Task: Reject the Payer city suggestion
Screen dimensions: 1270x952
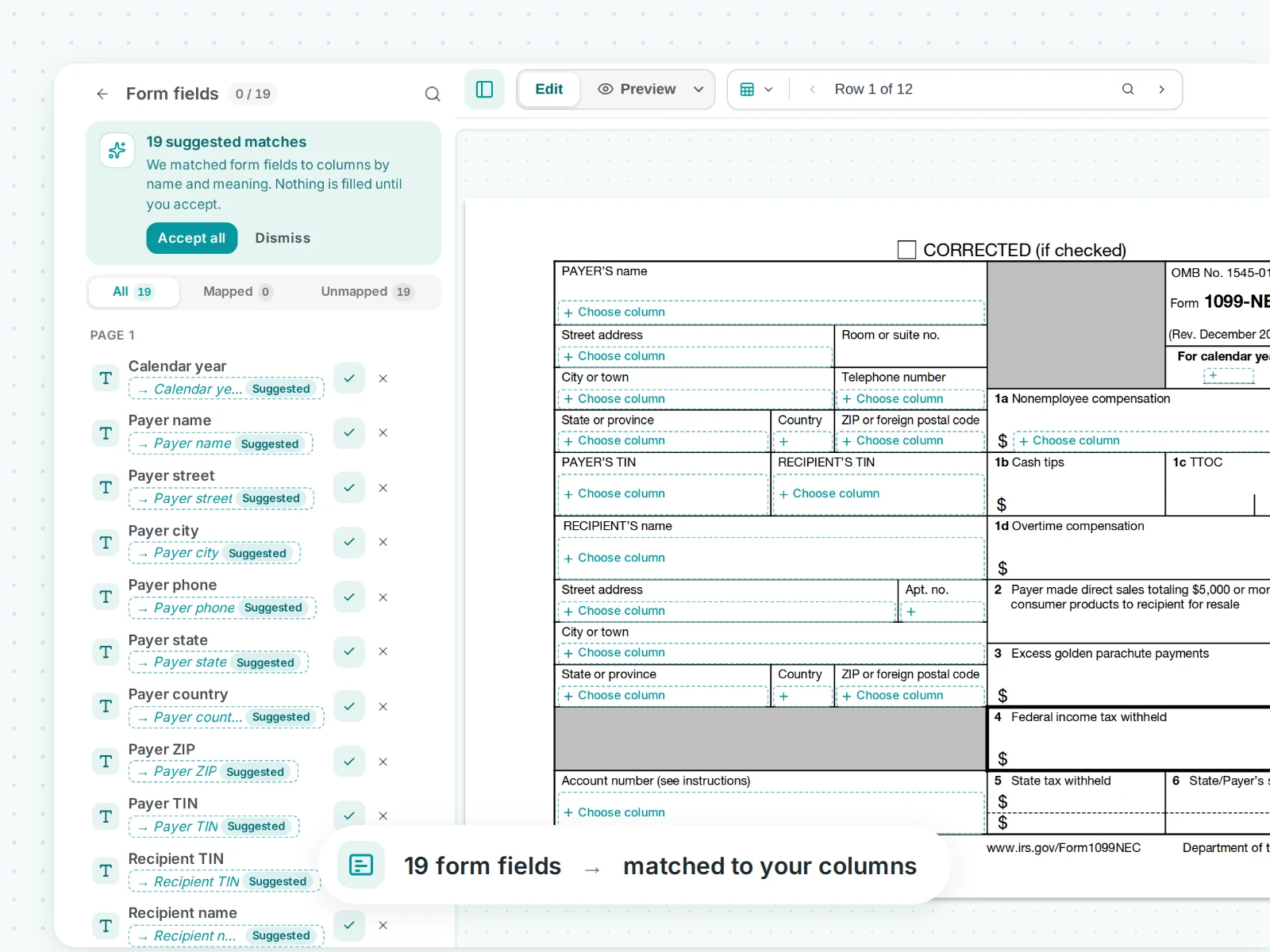Action: pyautogui.click(x=383, y=542)
